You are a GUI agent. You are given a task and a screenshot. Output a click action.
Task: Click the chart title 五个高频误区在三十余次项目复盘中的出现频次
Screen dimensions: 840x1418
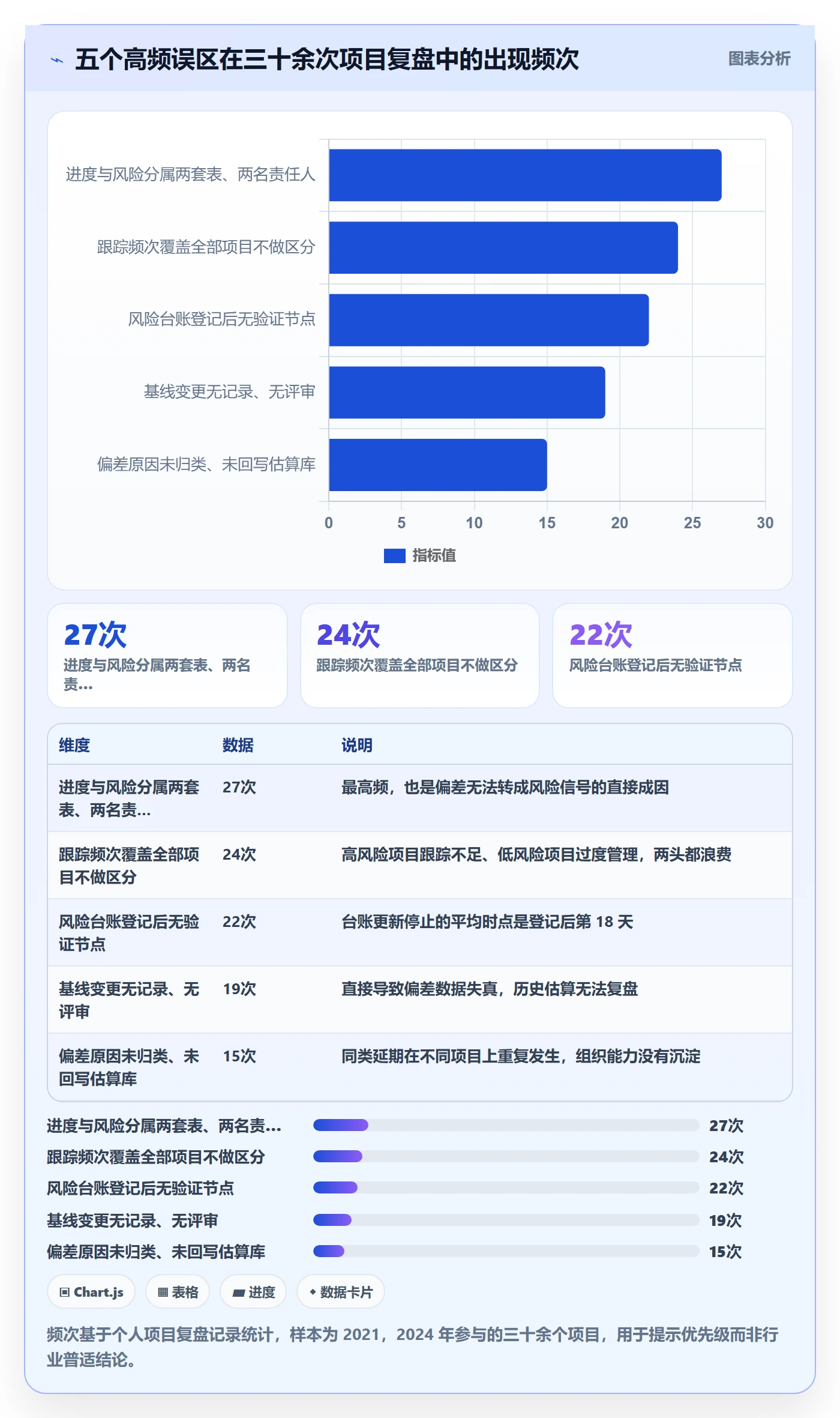pos(327,59)
